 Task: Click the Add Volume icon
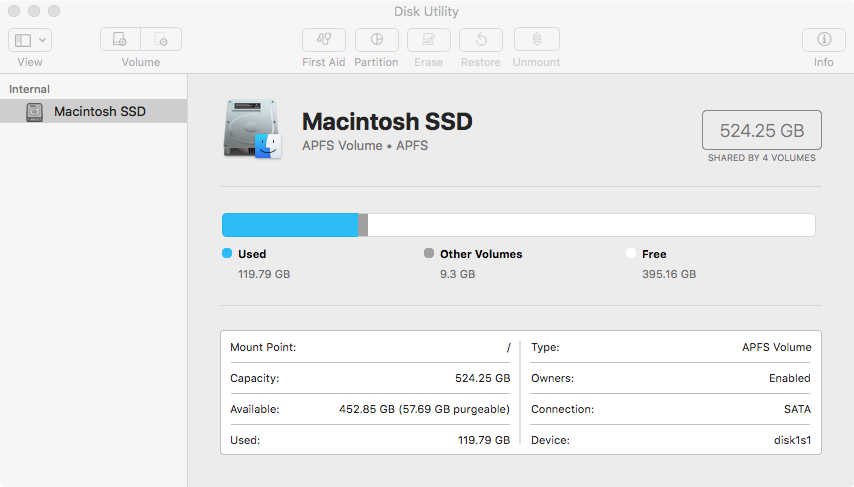pos(120,39)
